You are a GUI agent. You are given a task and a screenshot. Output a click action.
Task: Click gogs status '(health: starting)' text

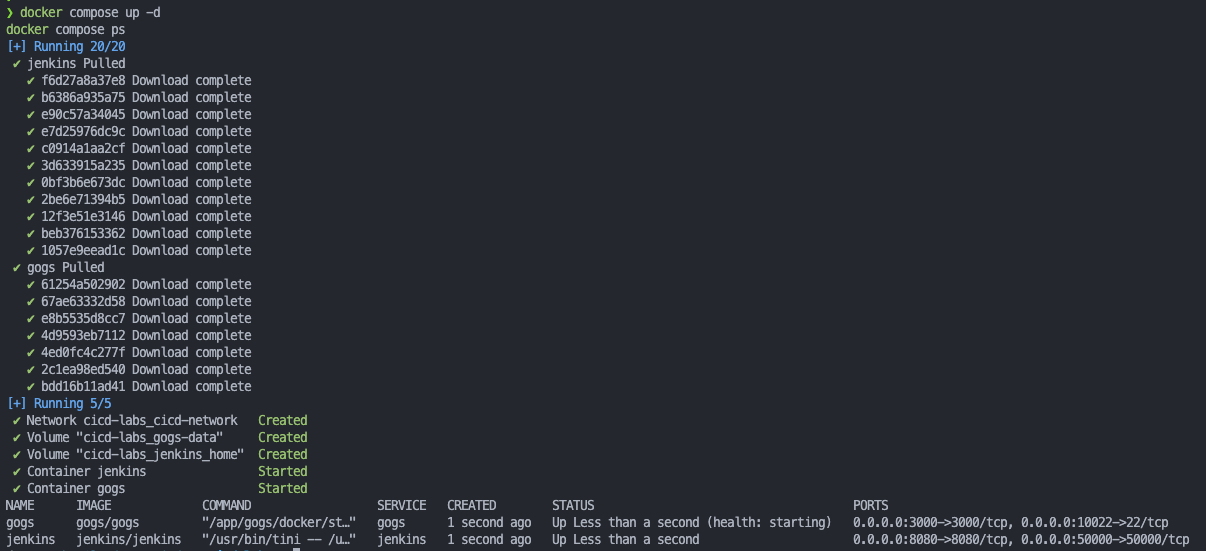pyautogui.click(x=769, y=522)
